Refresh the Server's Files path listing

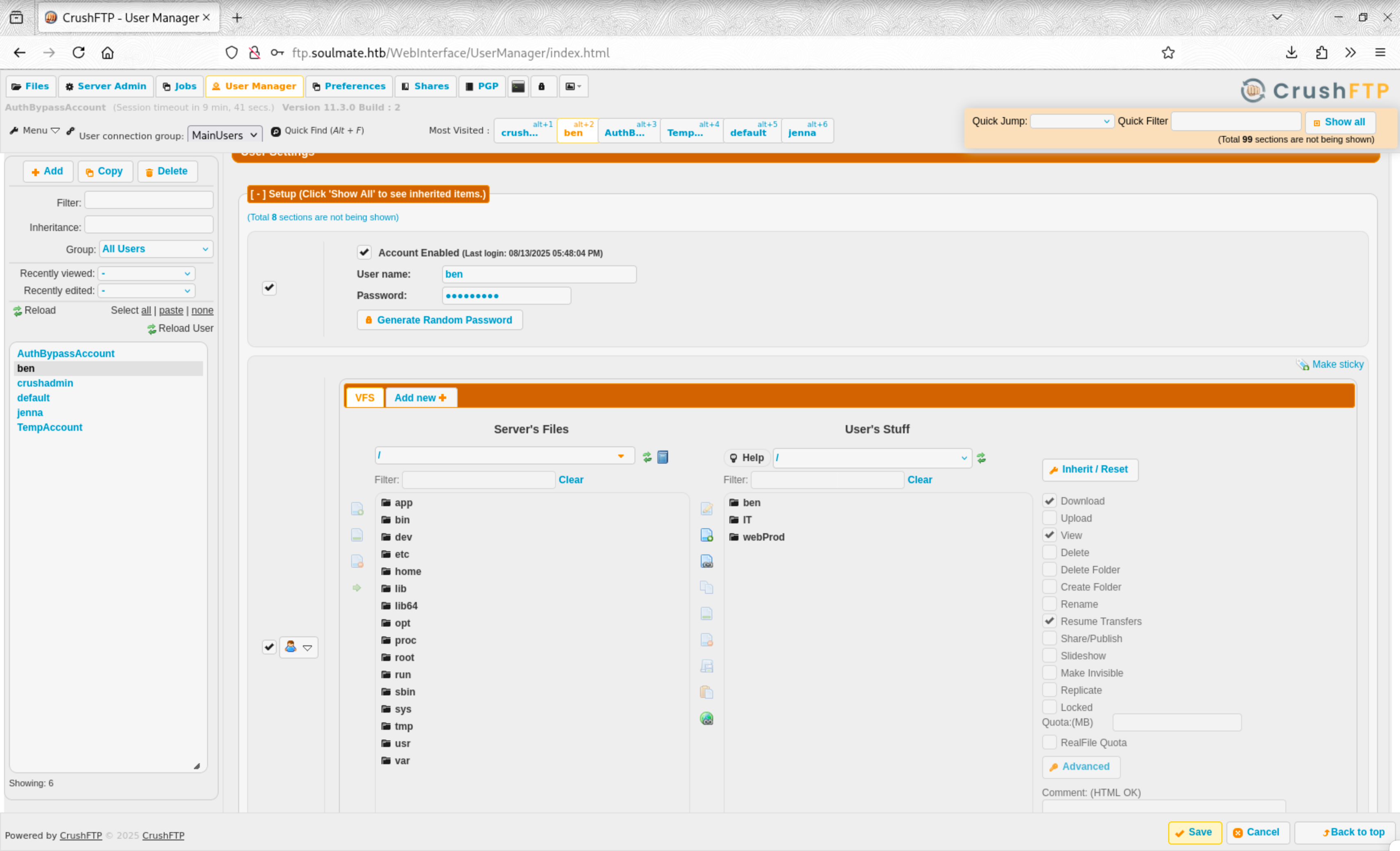point(647,457)
